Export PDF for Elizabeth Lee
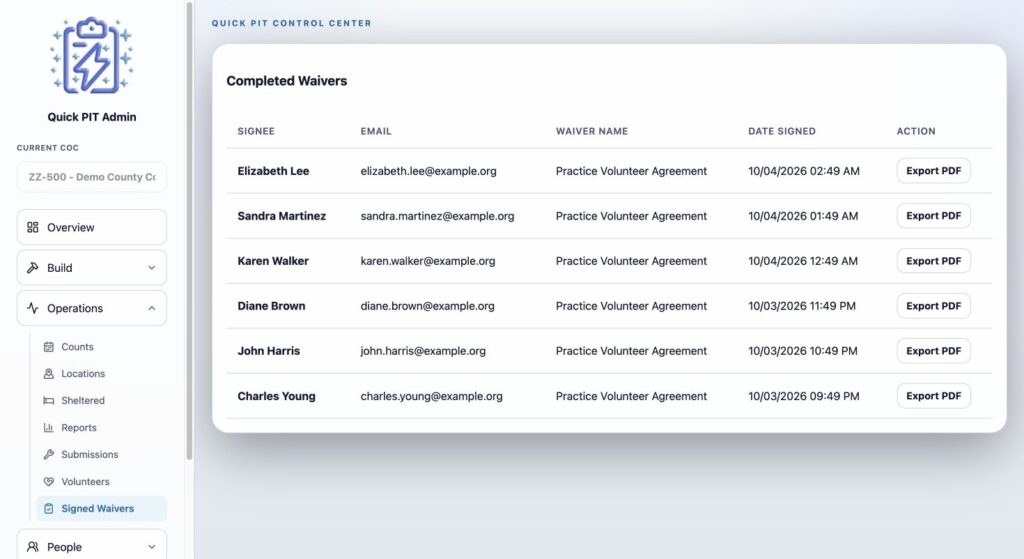Viewport: 1024px width, 559px height. click(x=933, y=170)
